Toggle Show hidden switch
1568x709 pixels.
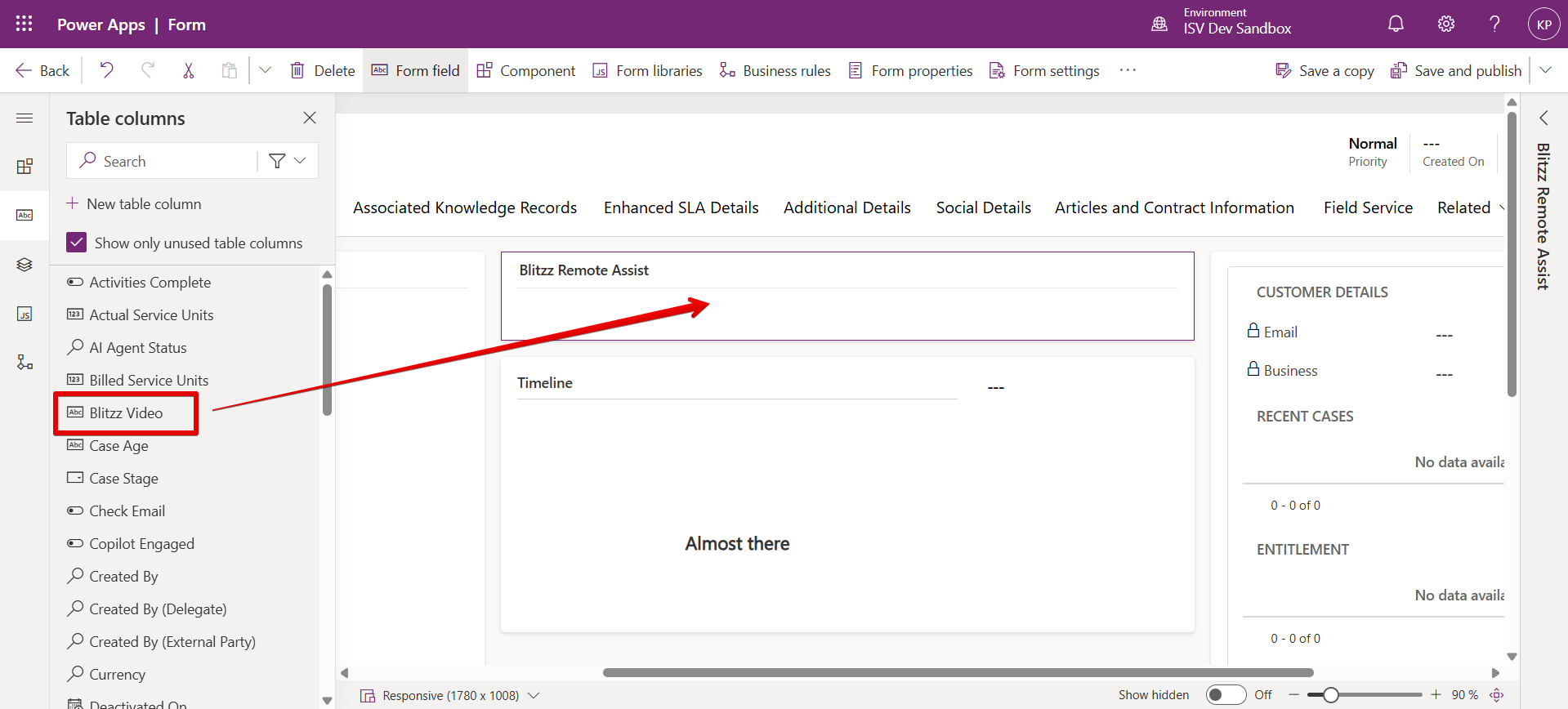(1226, 694)
